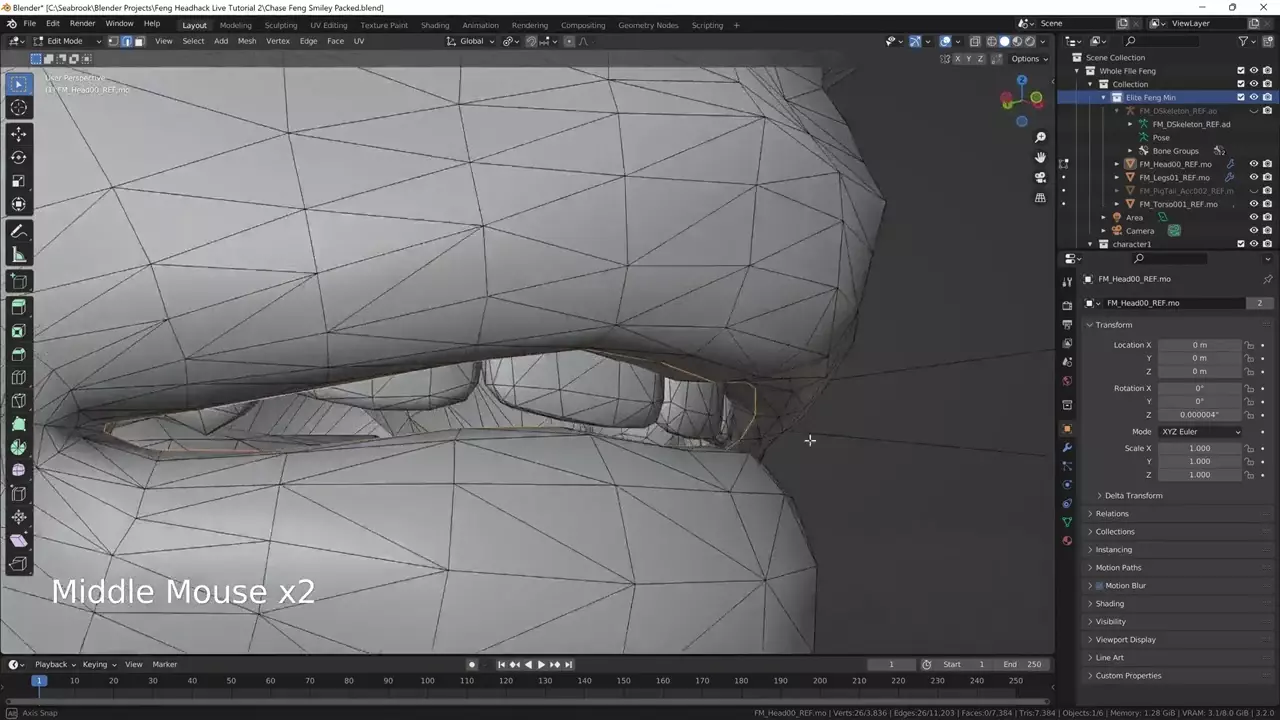Click the pan hand viewport icon
The height and width of the screenshot is (720, 1280).
click(1040, 157)
